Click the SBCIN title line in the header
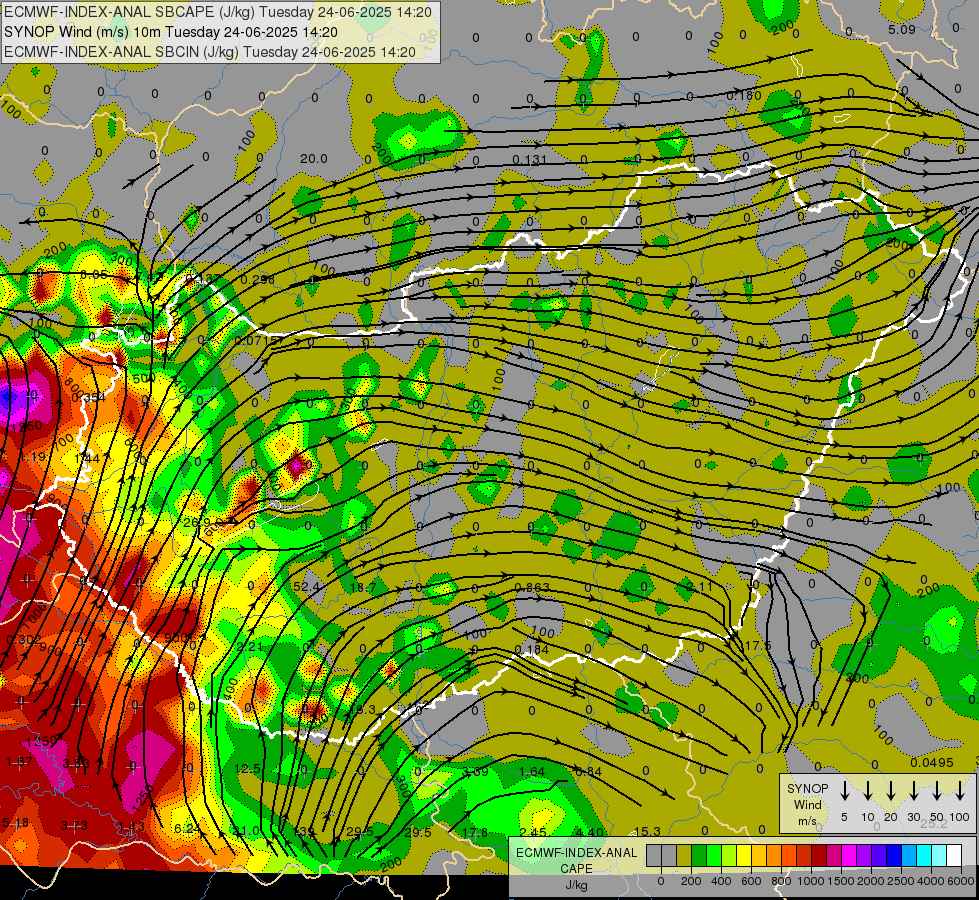The height and width of the screenshot is (900, 979). pos(210,52)
